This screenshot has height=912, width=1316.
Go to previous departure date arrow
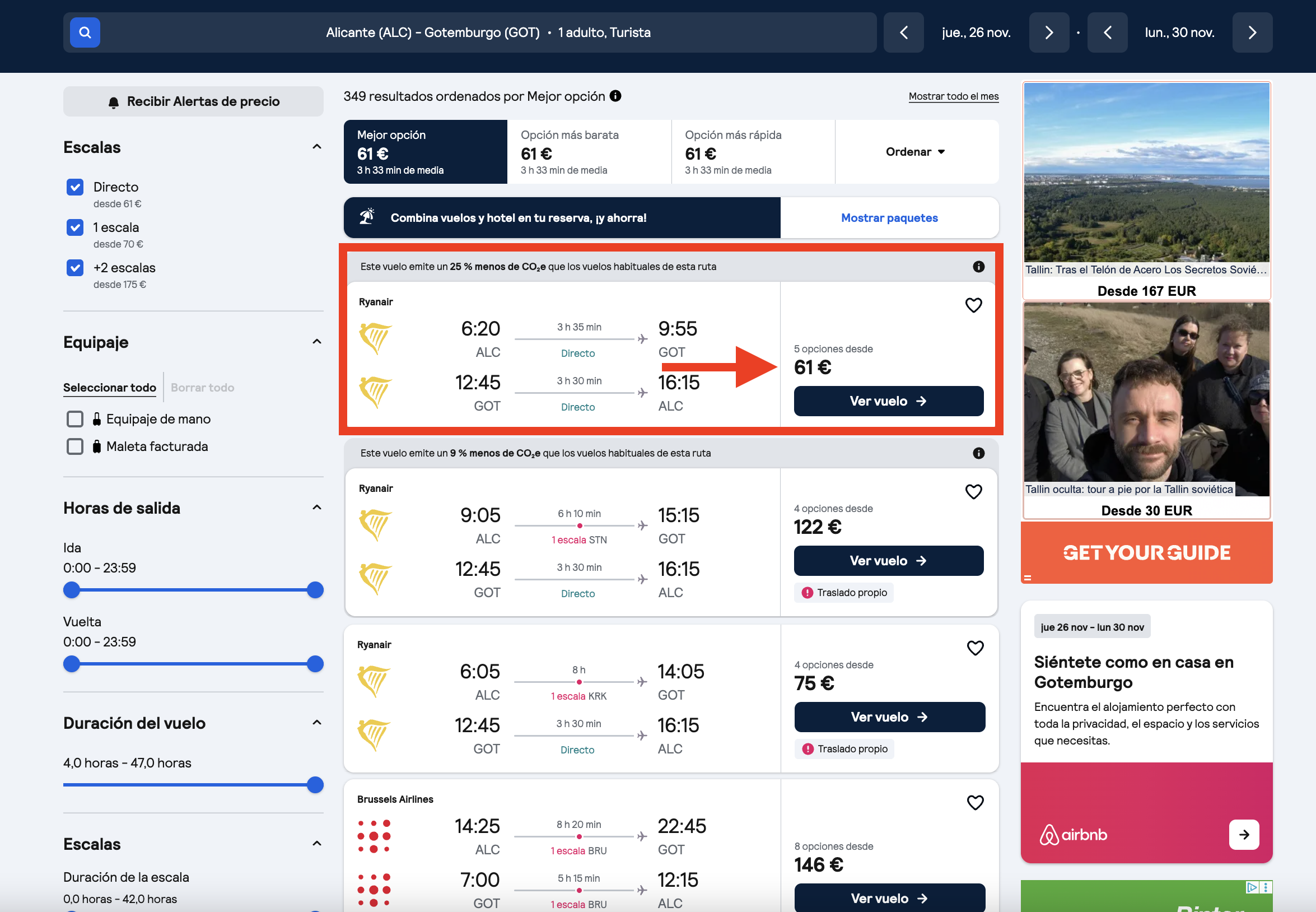tap(903, 32)
